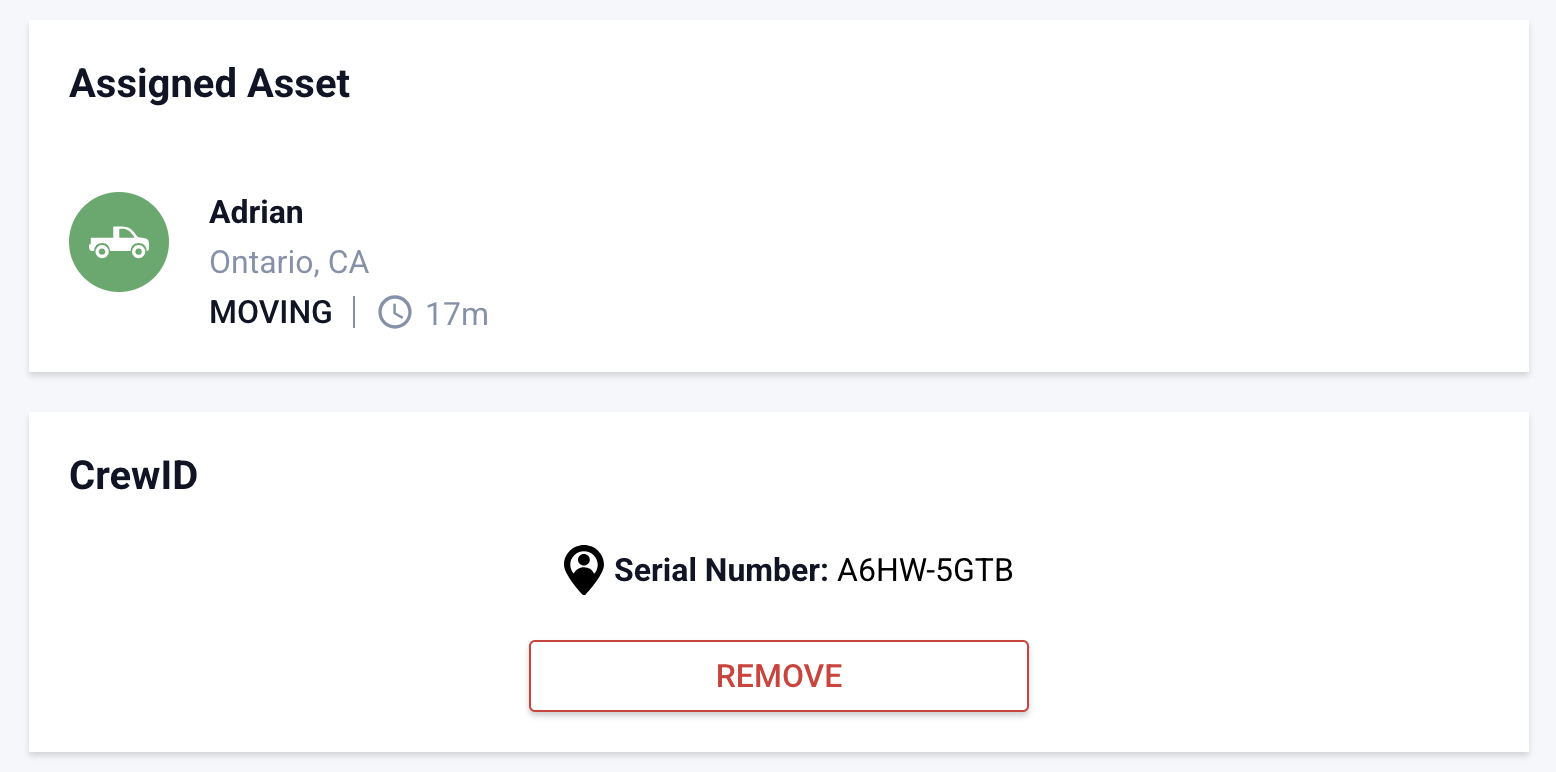Click the 17m duration text
This screenshot has height=772, width=1556.
457,312
